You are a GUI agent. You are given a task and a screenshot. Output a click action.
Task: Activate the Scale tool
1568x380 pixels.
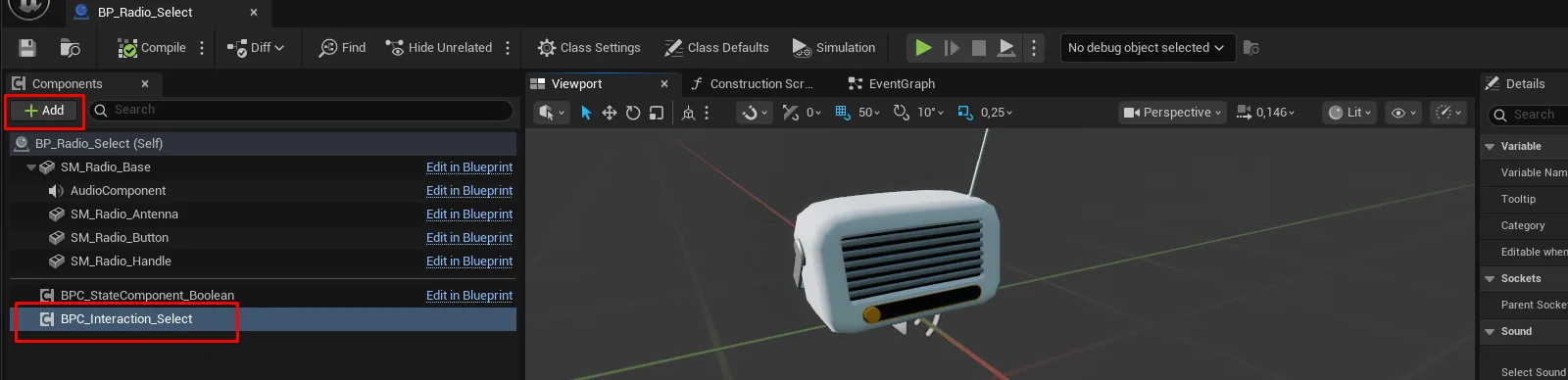[657, 113]
